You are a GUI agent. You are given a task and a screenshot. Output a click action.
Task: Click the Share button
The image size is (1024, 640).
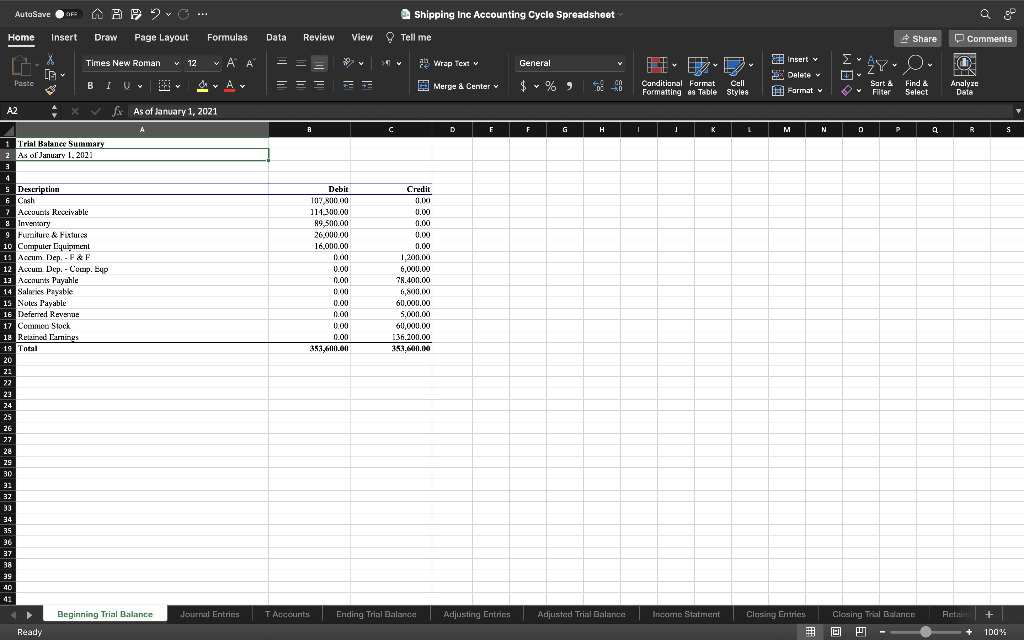click(x=918, y=39)
